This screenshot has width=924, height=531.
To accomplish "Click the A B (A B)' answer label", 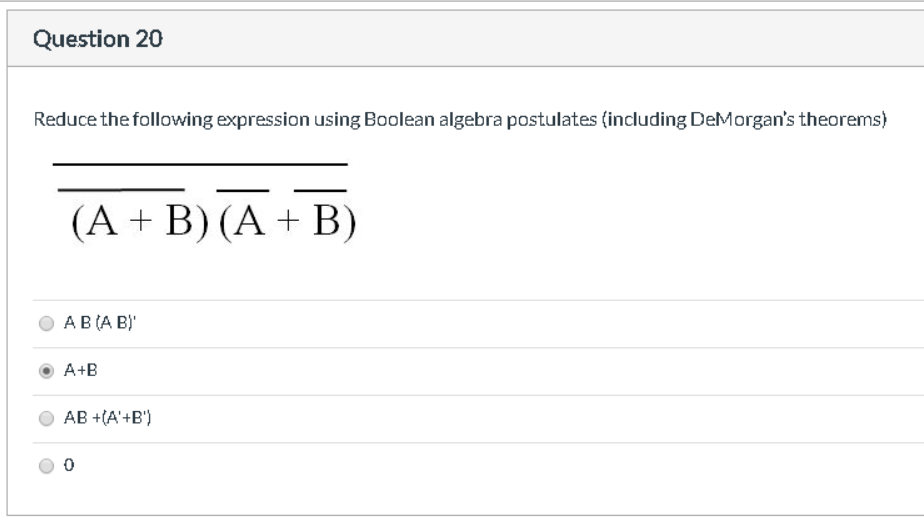I will 100,322.
